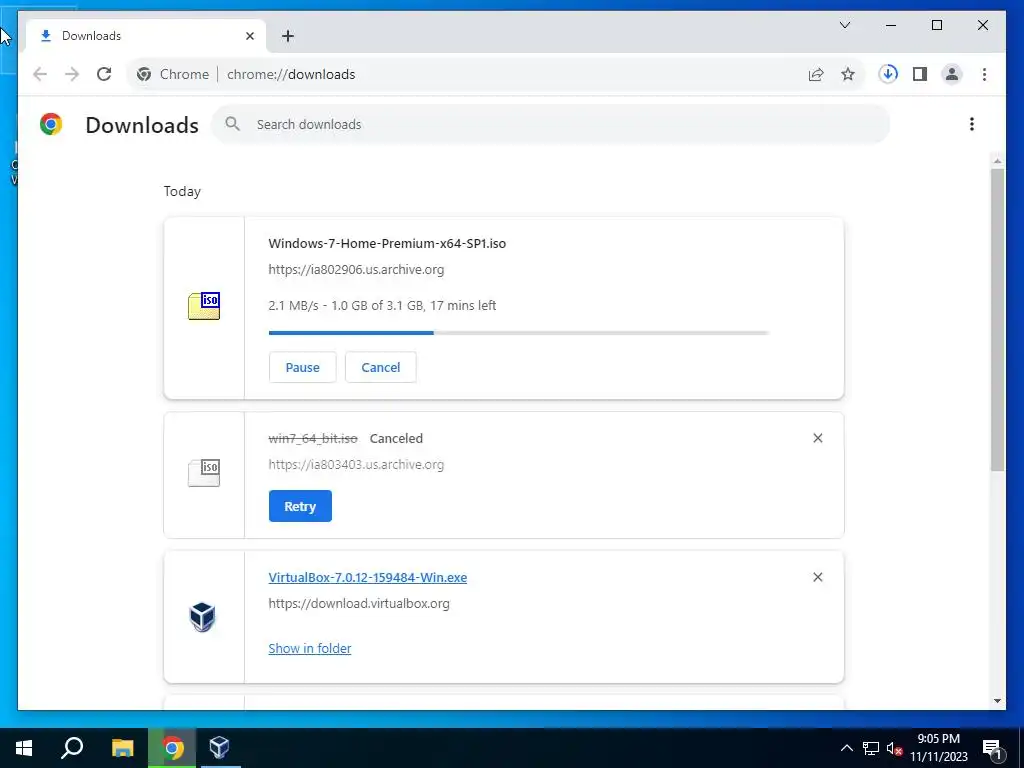Click the Today date heading
The height and width of the screenshot is (768, 1024).
(x=182, y=191)
